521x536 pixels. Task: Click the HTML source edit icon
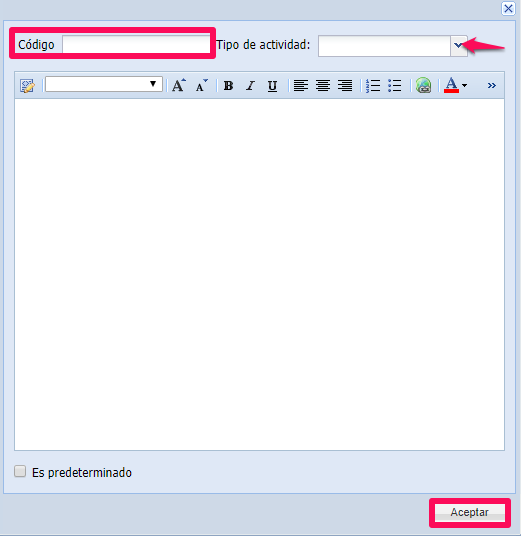point(27,85)
